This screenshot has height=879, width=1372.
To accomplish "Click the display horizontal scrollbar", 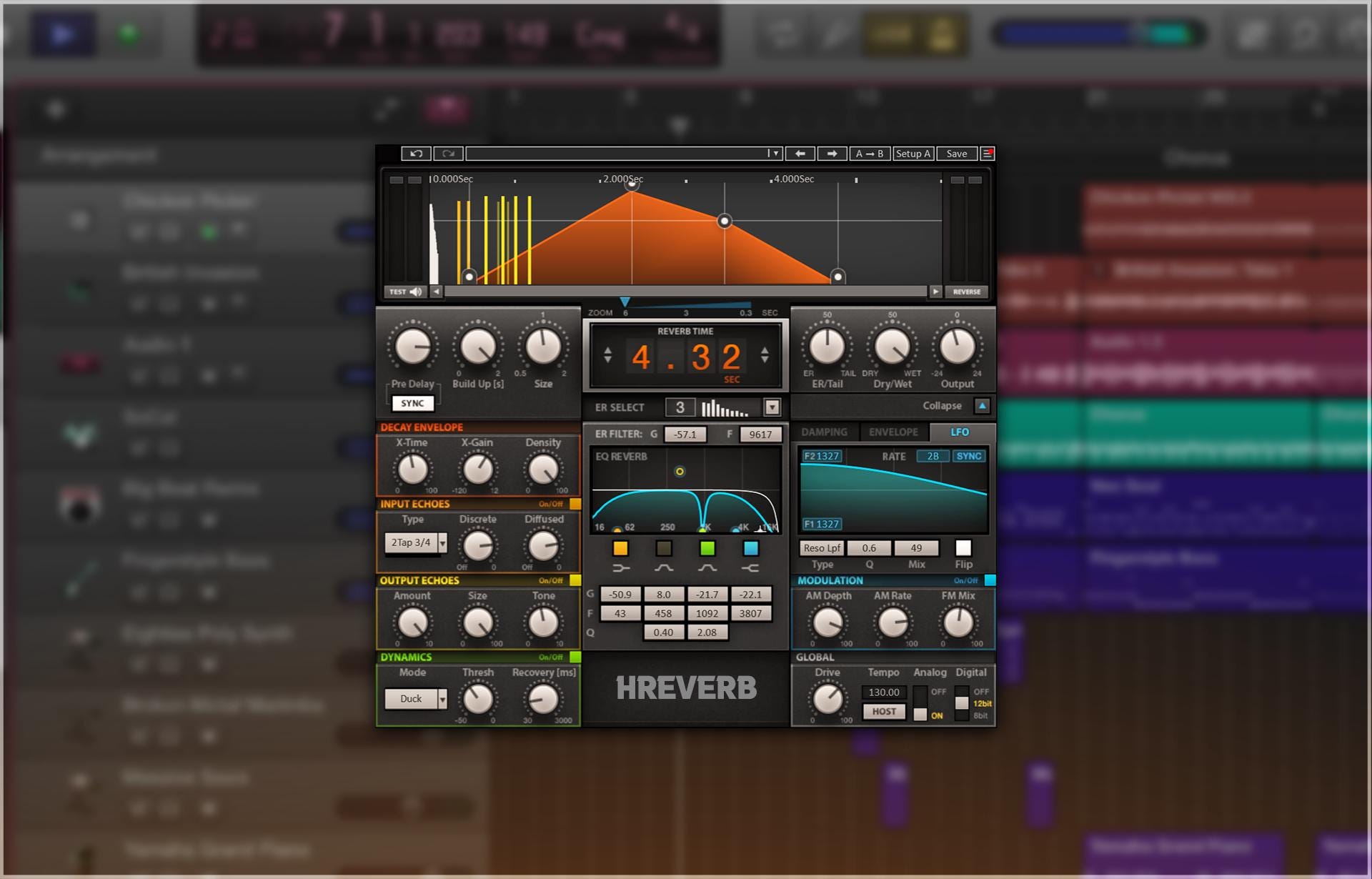I will (685, 292).
